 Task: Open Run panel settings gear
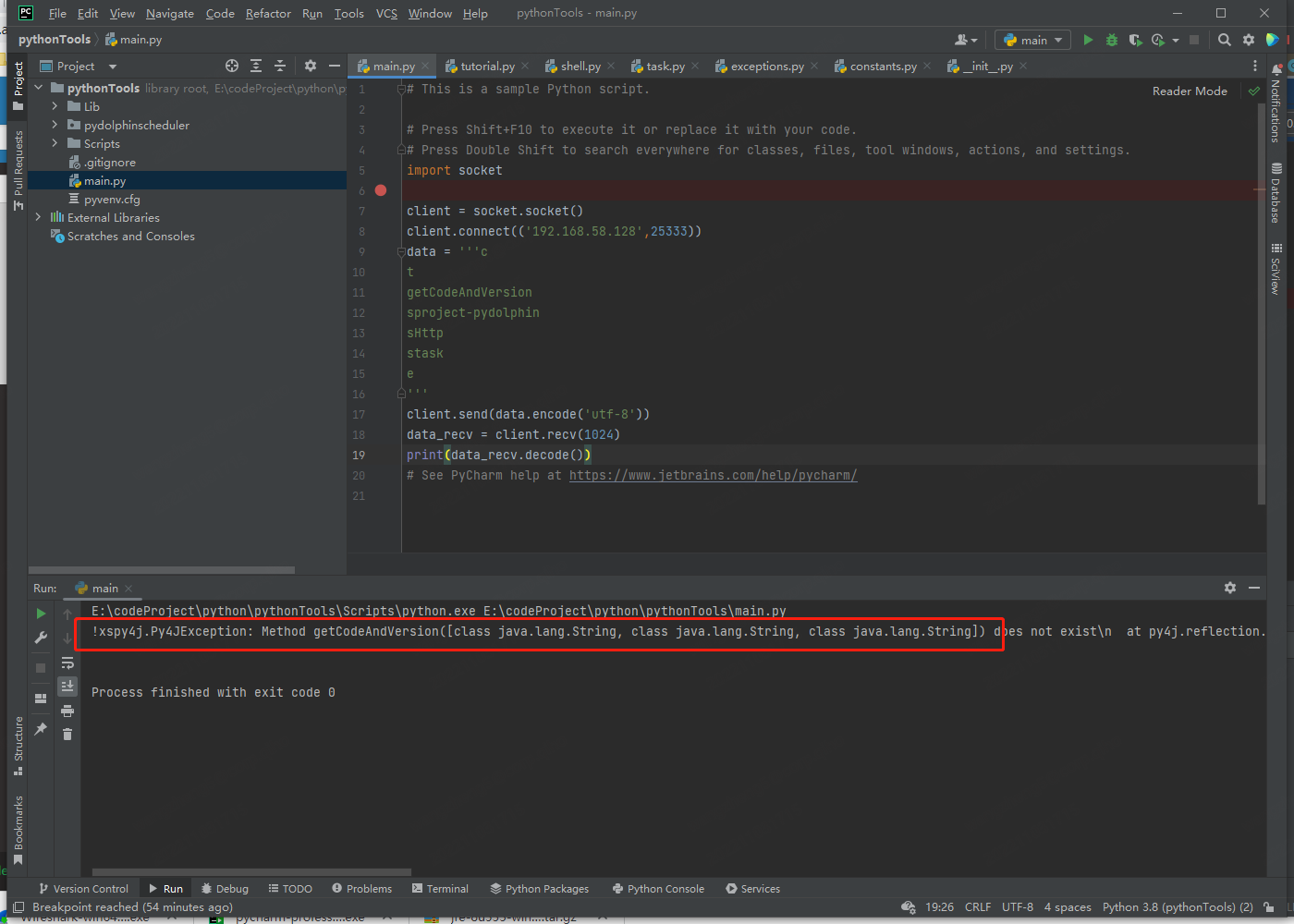pos(1230,588)
